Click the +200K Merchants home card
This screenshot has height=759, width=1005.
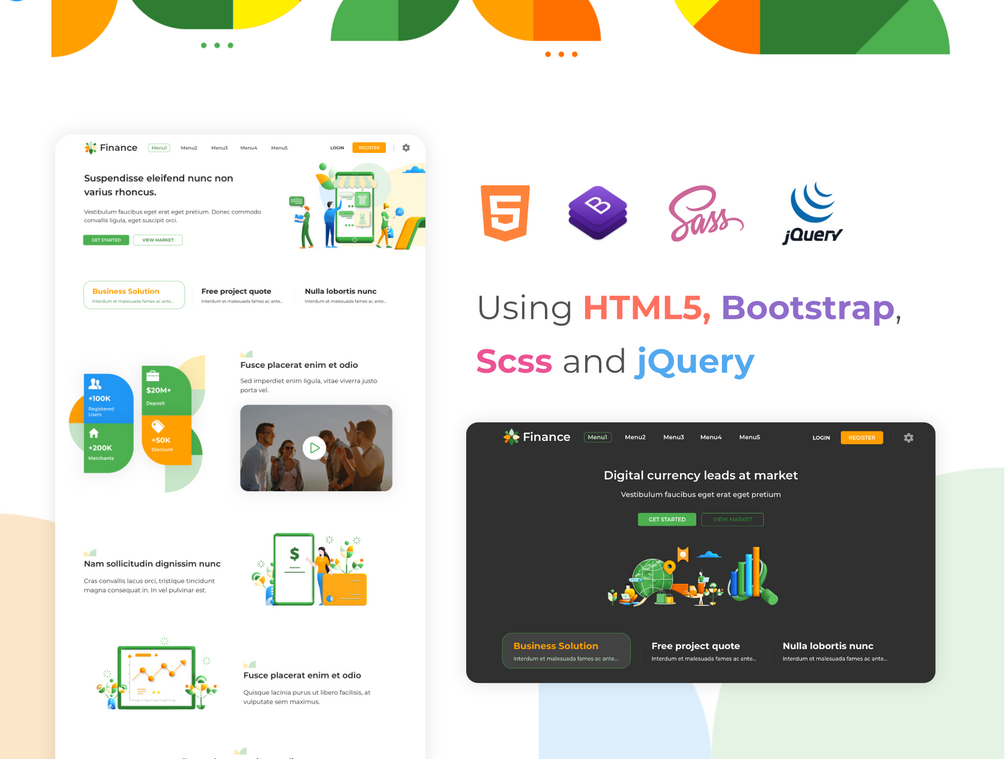108,448
